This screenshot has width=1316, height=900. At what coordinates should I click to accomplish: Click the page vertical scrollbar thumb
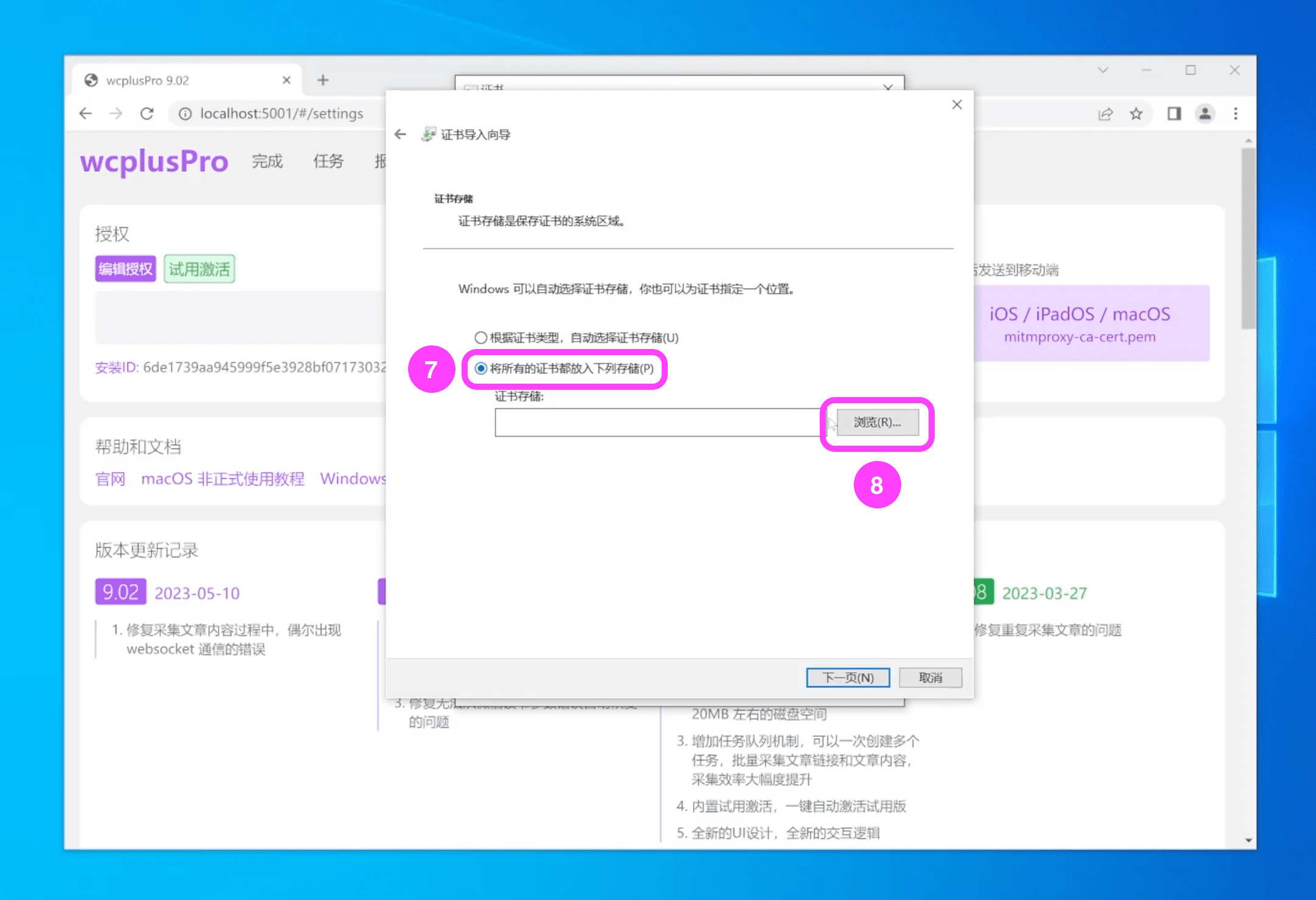coord(1248,237)
